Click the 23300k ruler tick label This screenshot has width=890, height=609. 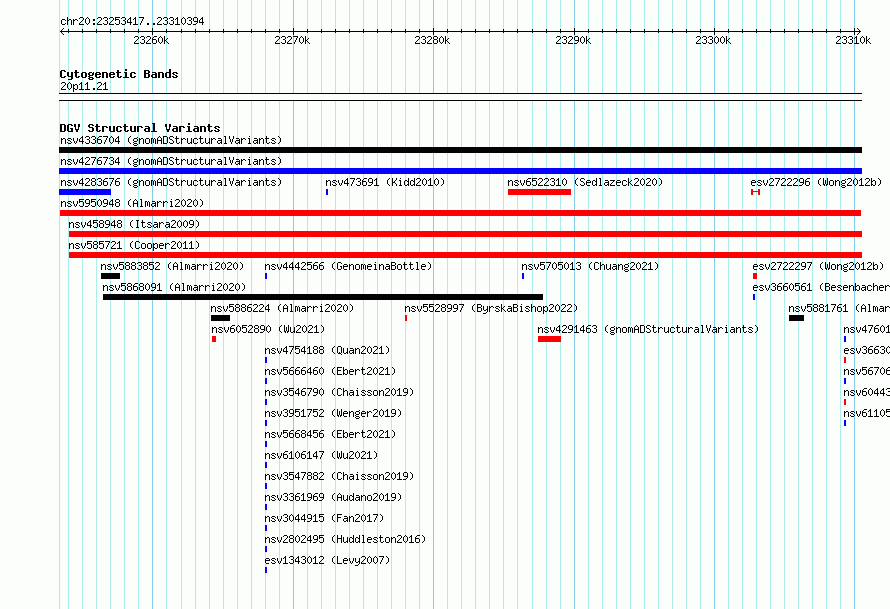coord(713,40)
